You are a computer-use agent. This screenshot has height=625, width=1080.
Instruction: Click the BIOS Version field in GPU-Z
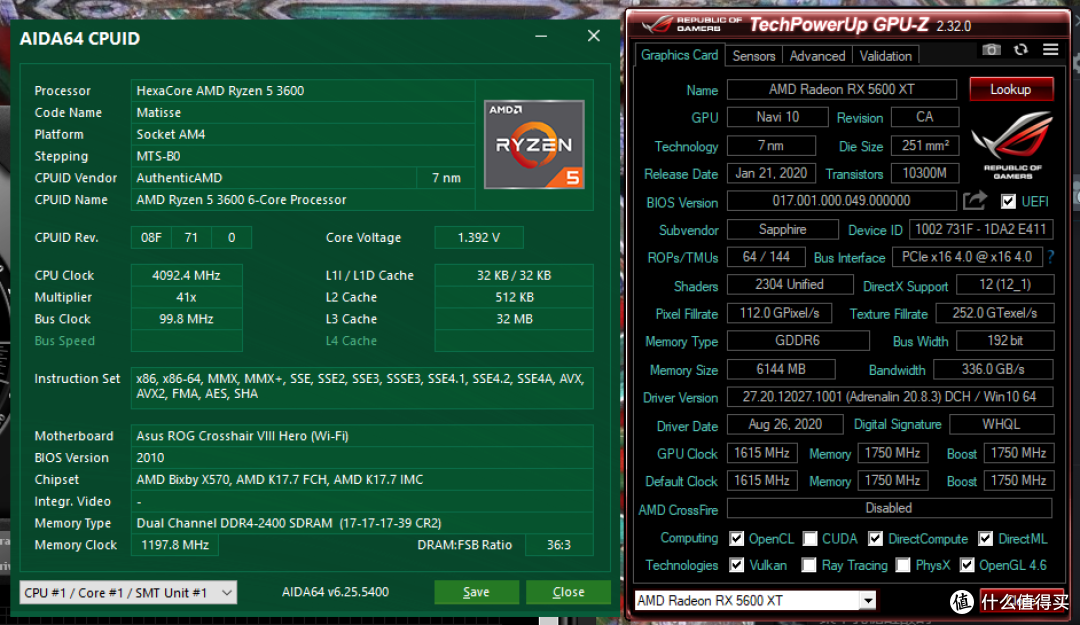(842, 201)
